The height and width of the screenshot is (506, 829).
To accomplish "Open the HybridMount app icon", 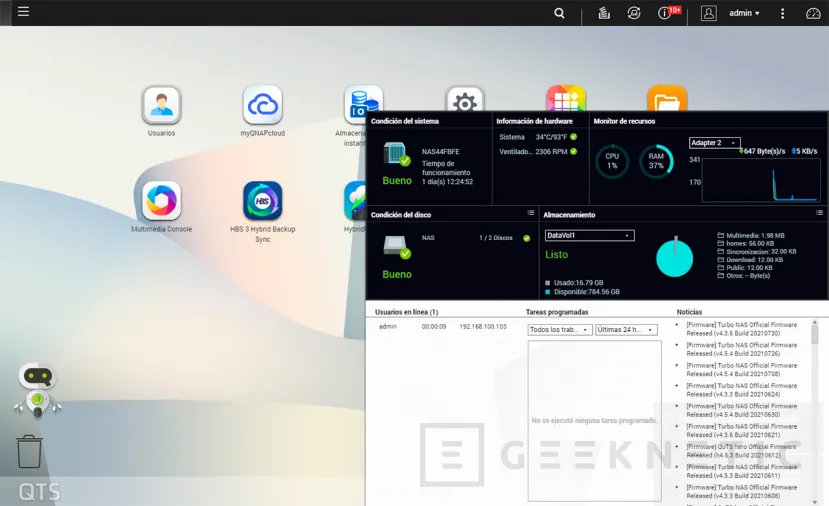I will click(355, 201).
